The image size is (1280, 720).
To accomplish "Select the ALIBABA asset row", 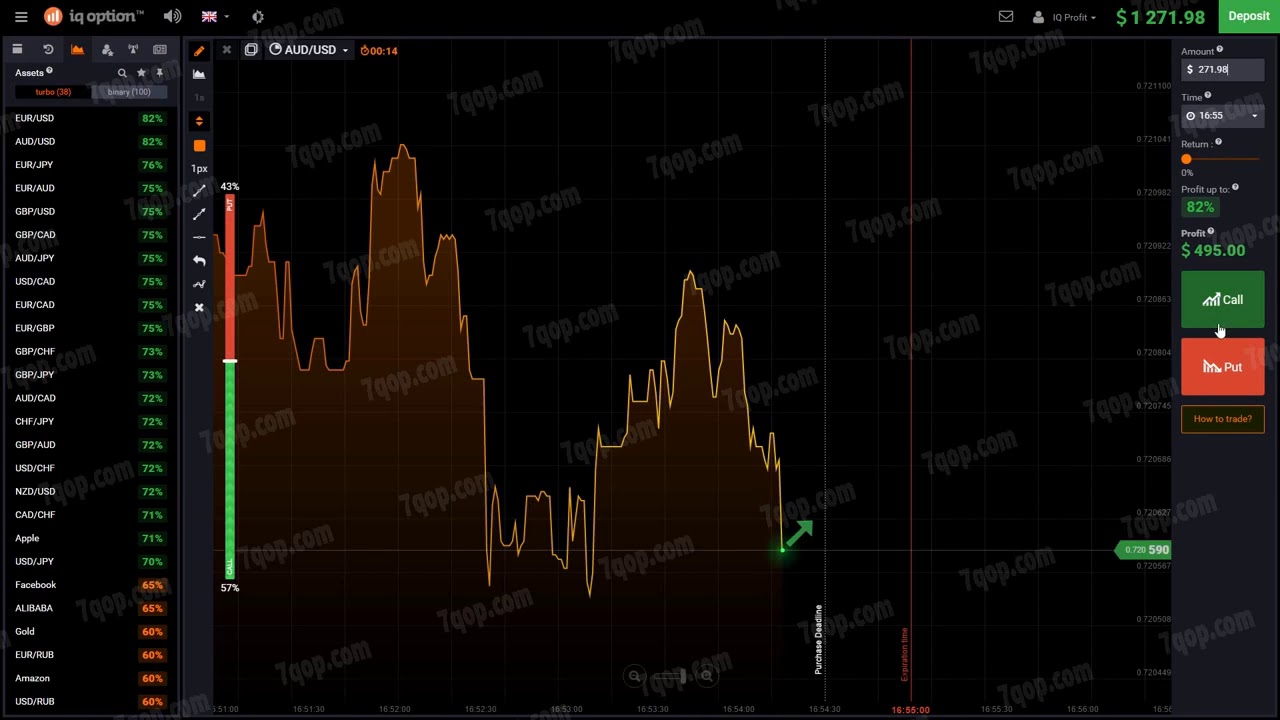I will coord(90,608).
